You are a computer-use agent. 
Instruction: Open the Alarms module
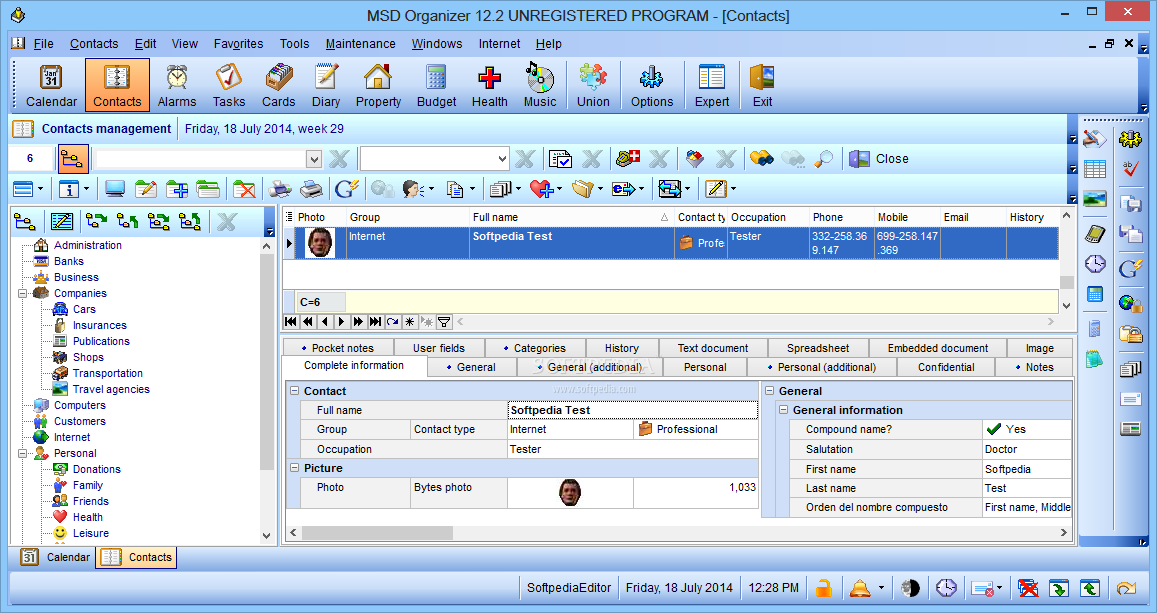coord(177,86)
